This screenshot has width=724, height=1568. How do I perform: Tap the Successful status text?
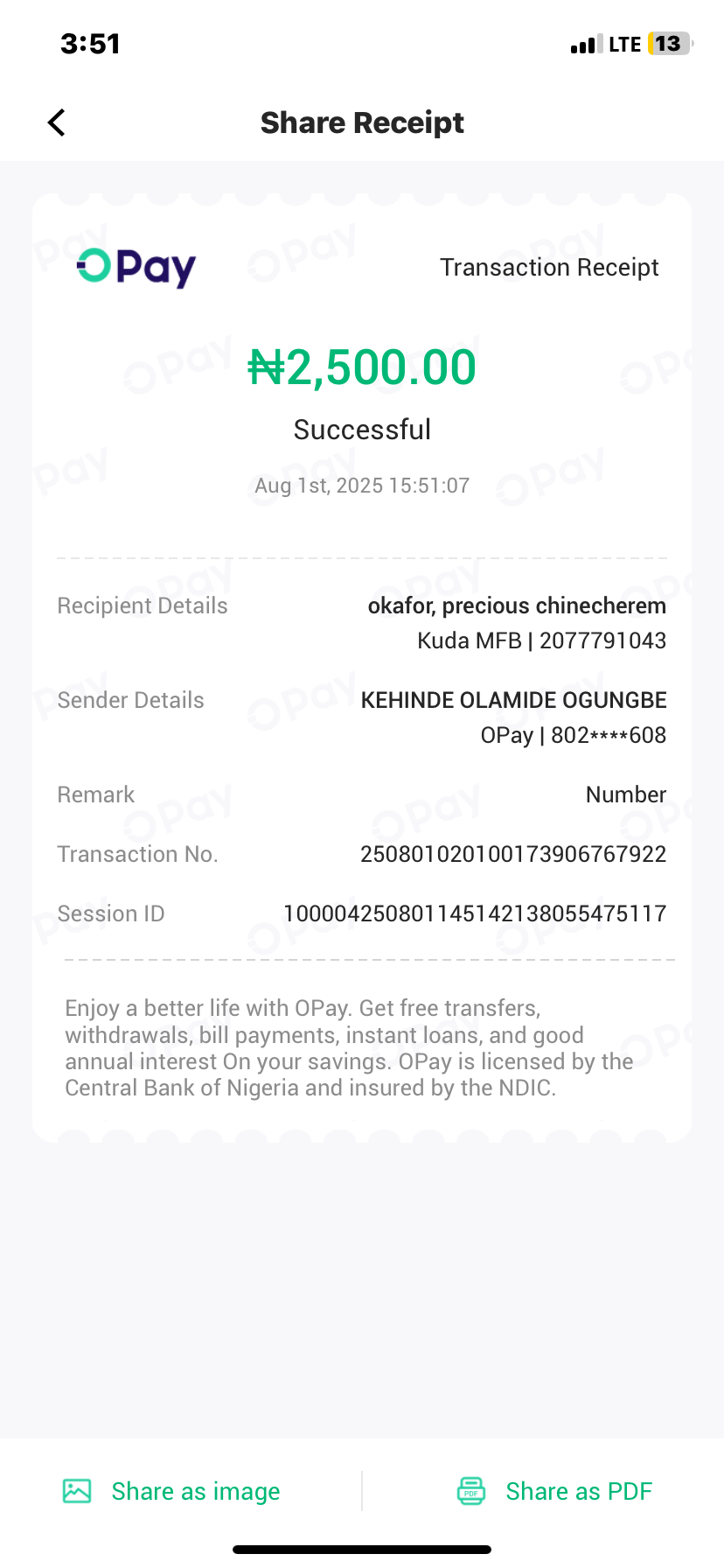(362, 430)
